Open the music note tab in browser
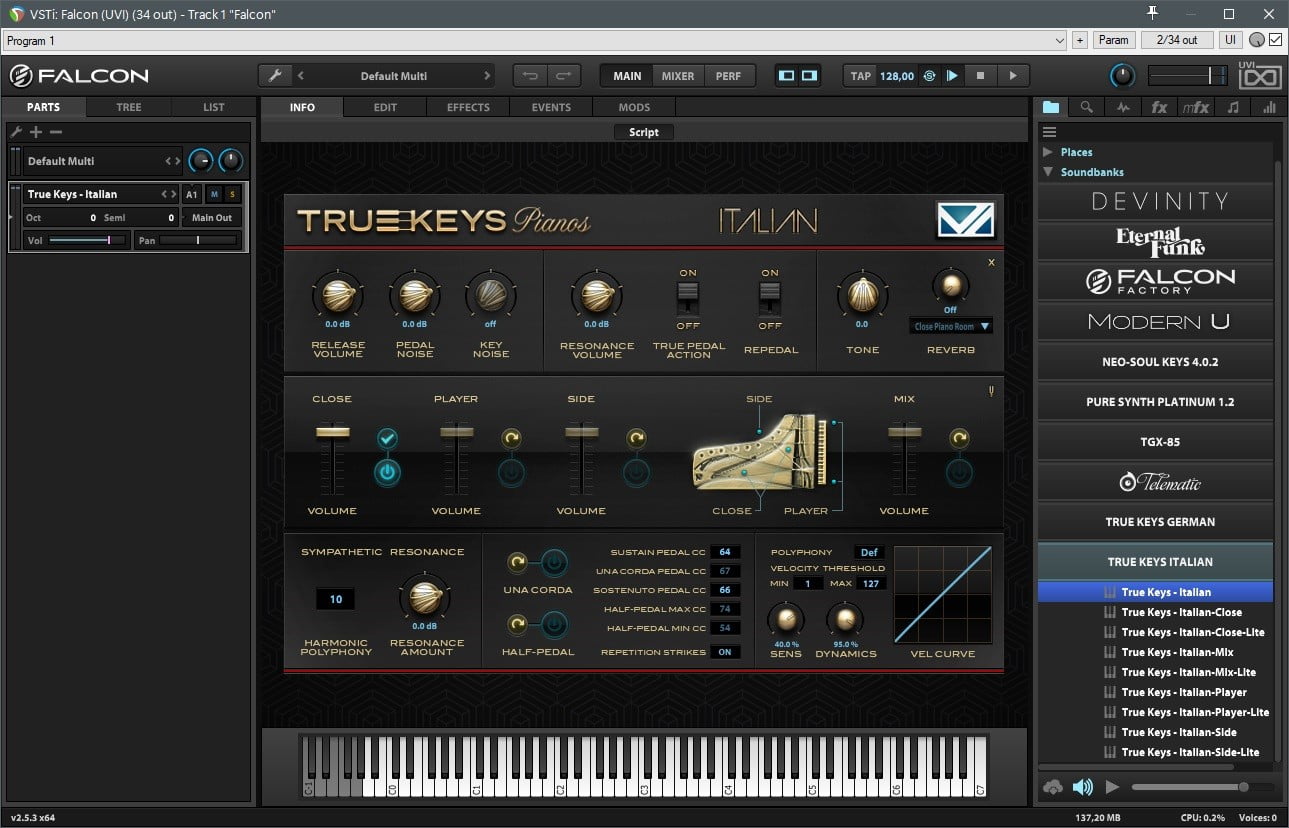Image resolution: width=1289 pixels, height=828 pixels. click(1233, 107)
